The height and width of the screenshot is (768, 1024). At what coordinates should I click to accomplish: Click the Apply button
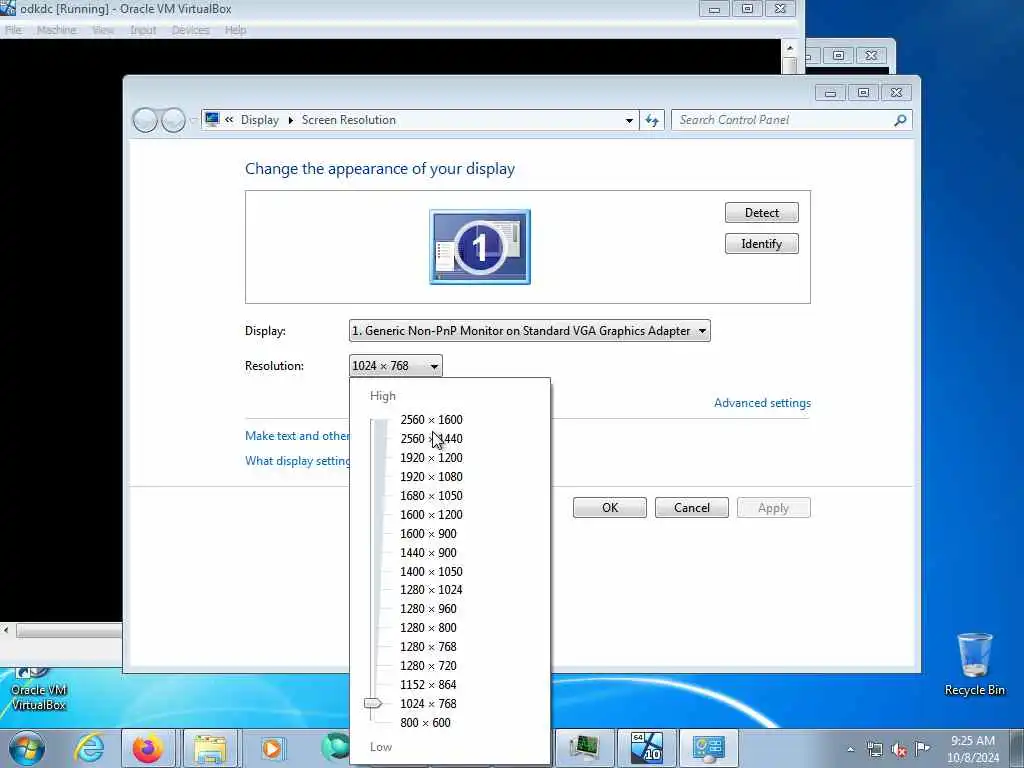point(773,508)
